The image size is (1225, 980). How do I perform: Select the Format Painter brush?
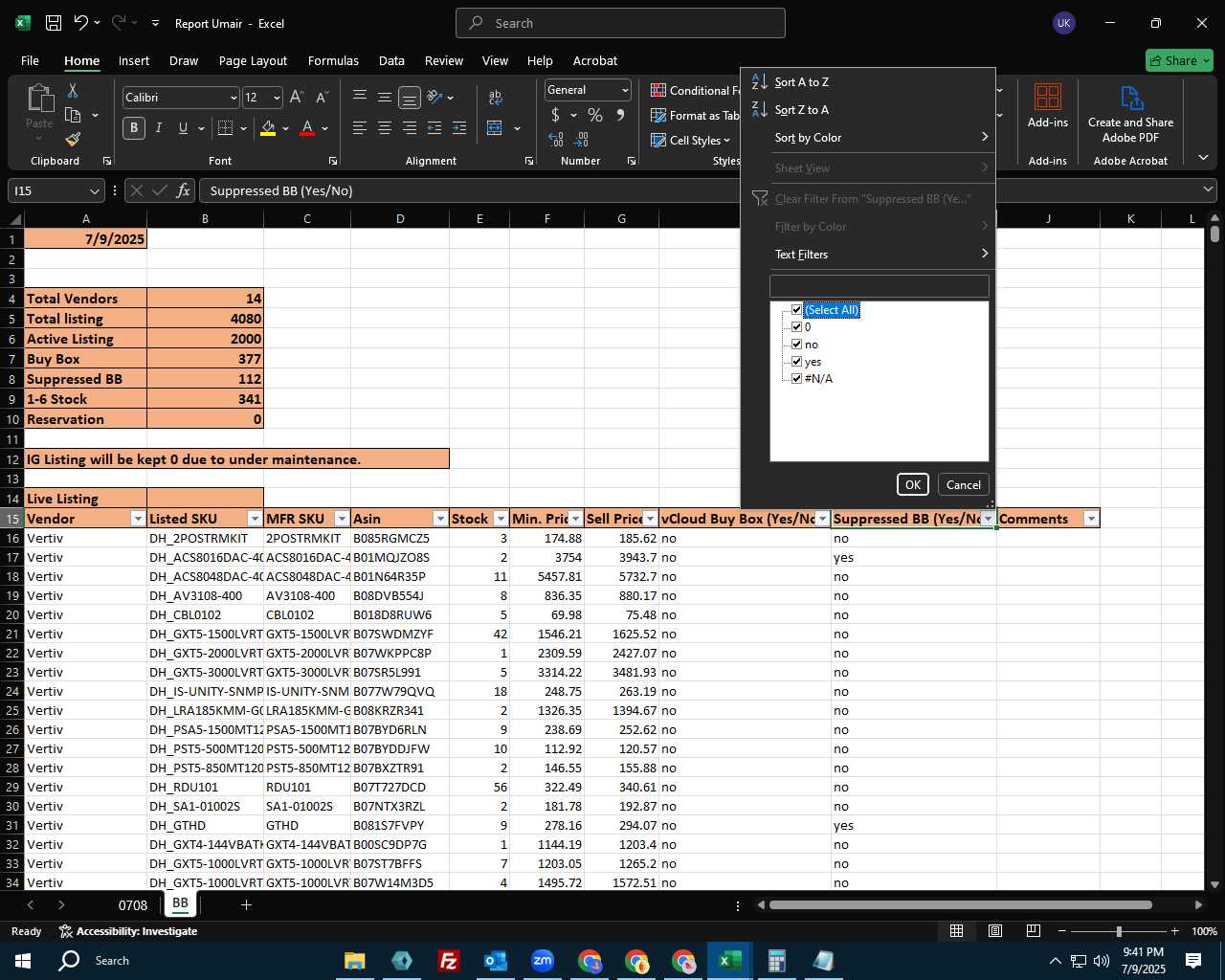pyautogui.click(x=73, y=139)
